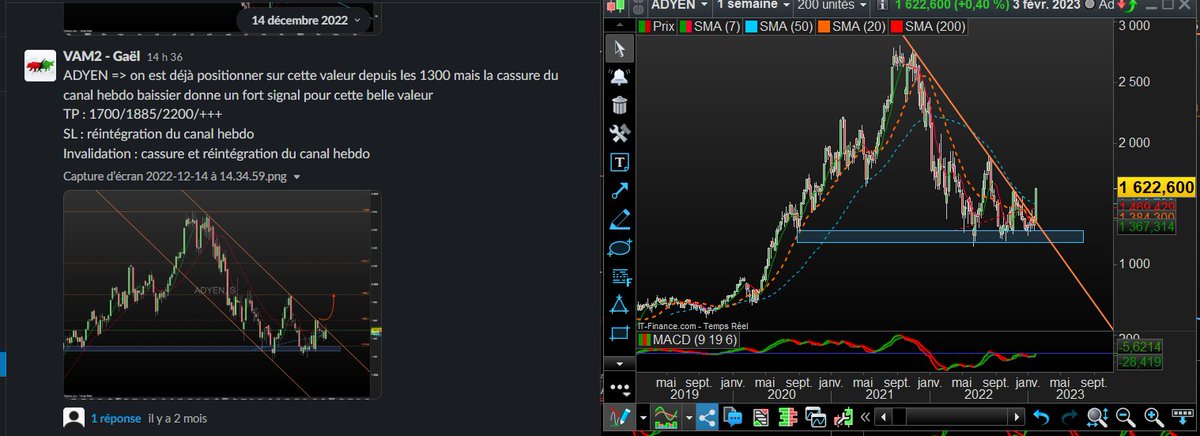
Task: Click the VAM2 - Gaël sender name
Action: 101,57
